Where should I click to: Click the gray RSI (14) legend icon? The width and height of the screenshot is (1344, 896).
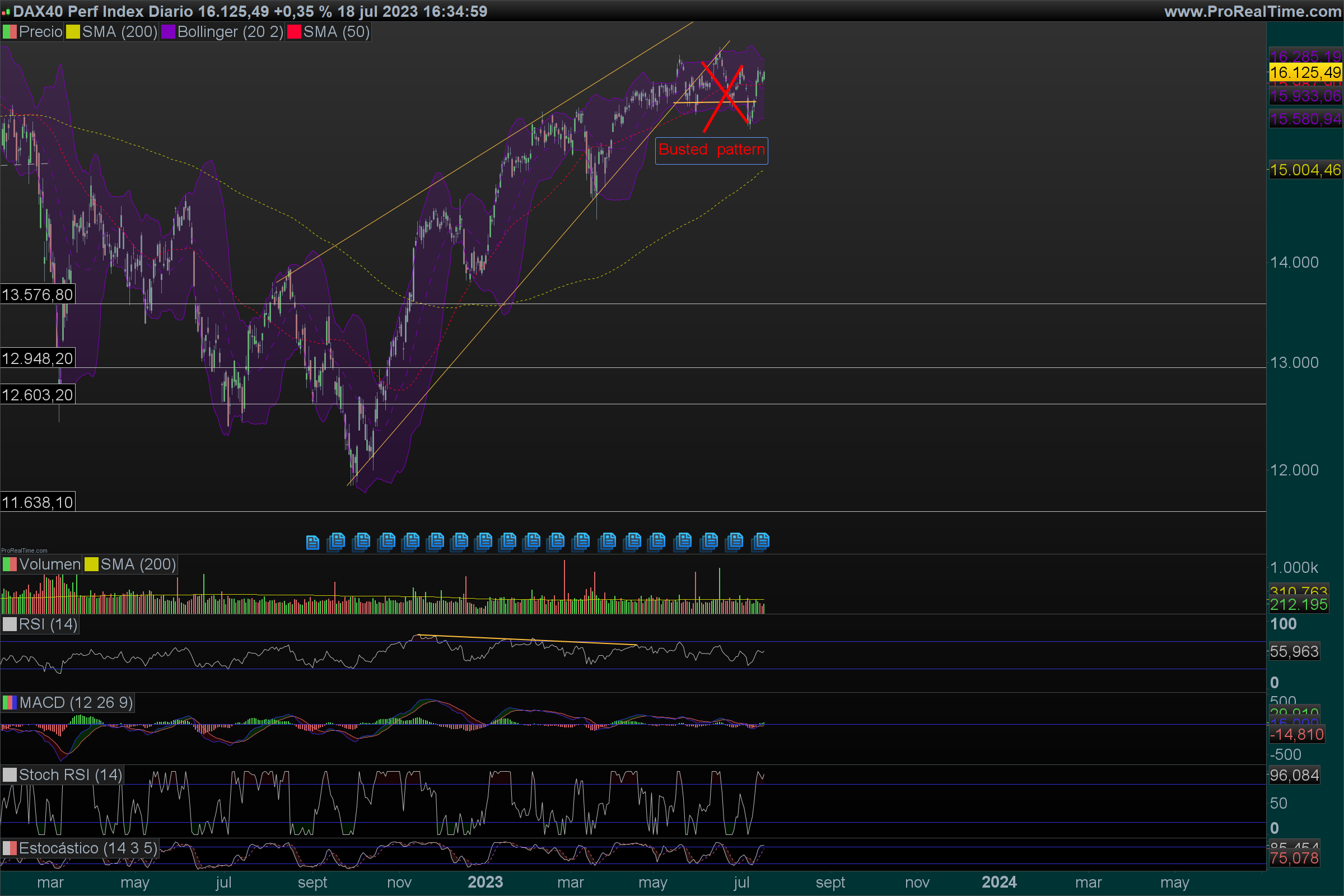pyautogui.click(x=10, y=624)
